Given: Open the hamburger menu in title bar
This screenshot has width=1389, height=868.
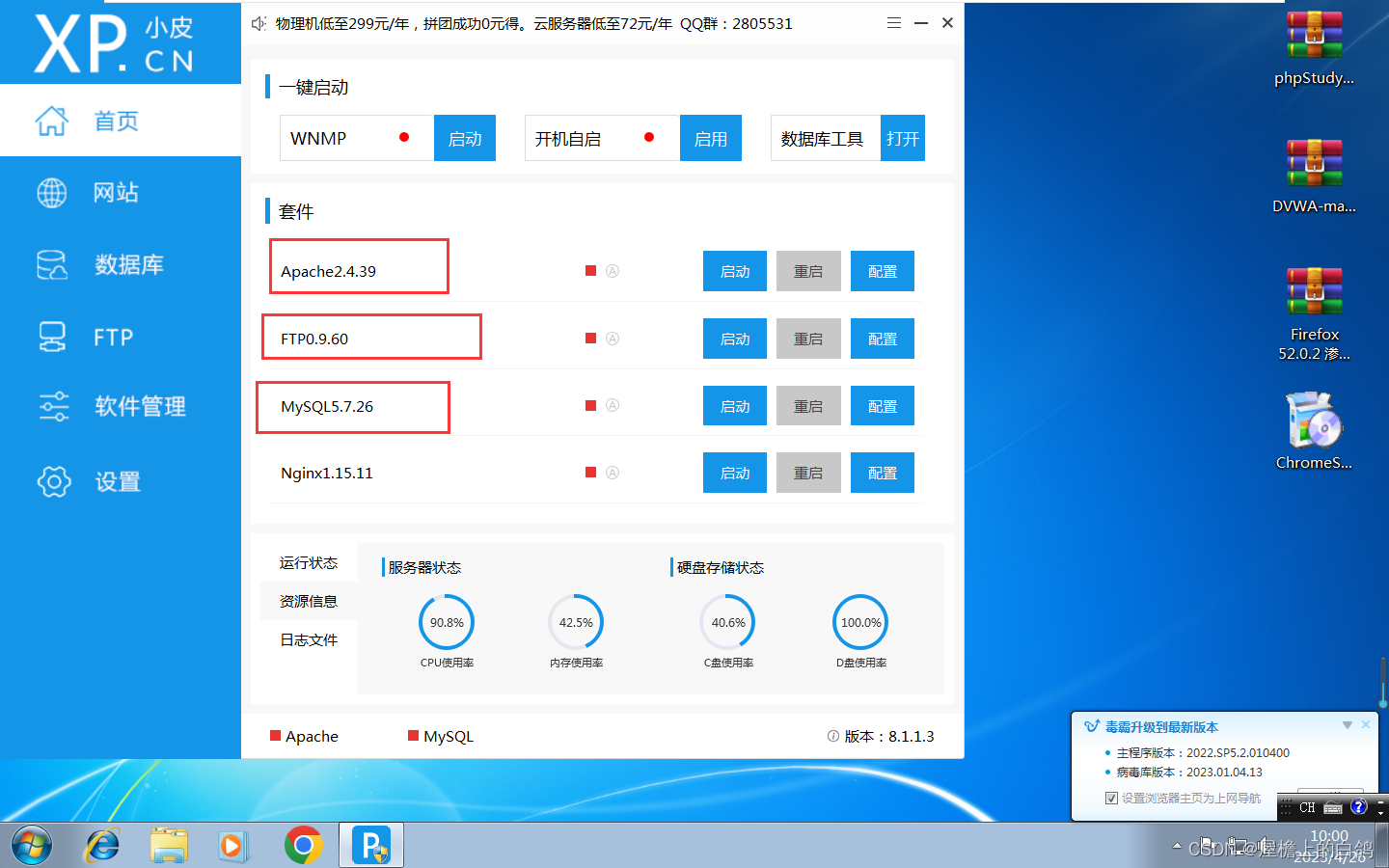Looking at the screenshot, I should point(894,23).
